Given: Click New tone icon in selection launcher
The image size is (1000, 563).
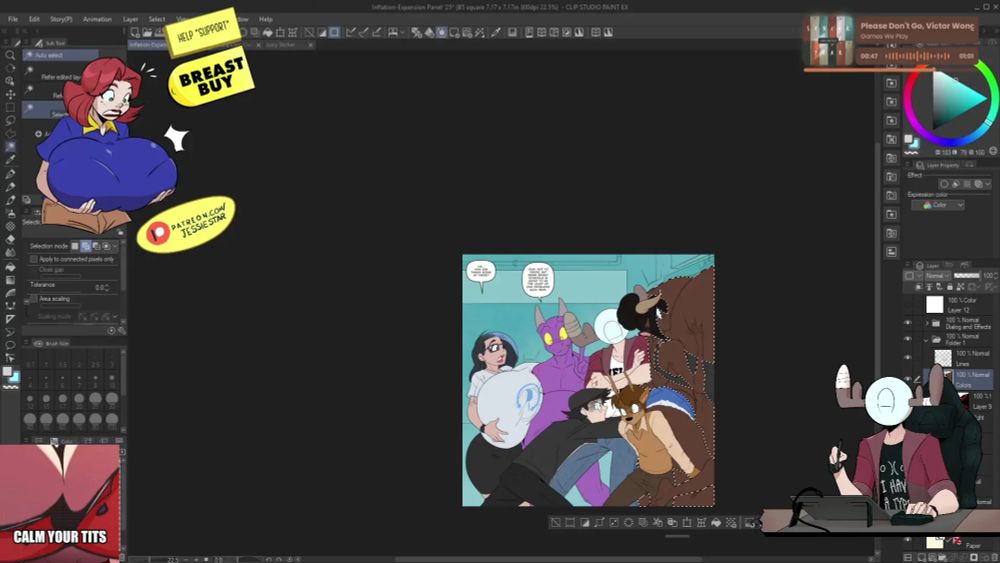Looking at the screenshot, I should (x=731, y=522).
